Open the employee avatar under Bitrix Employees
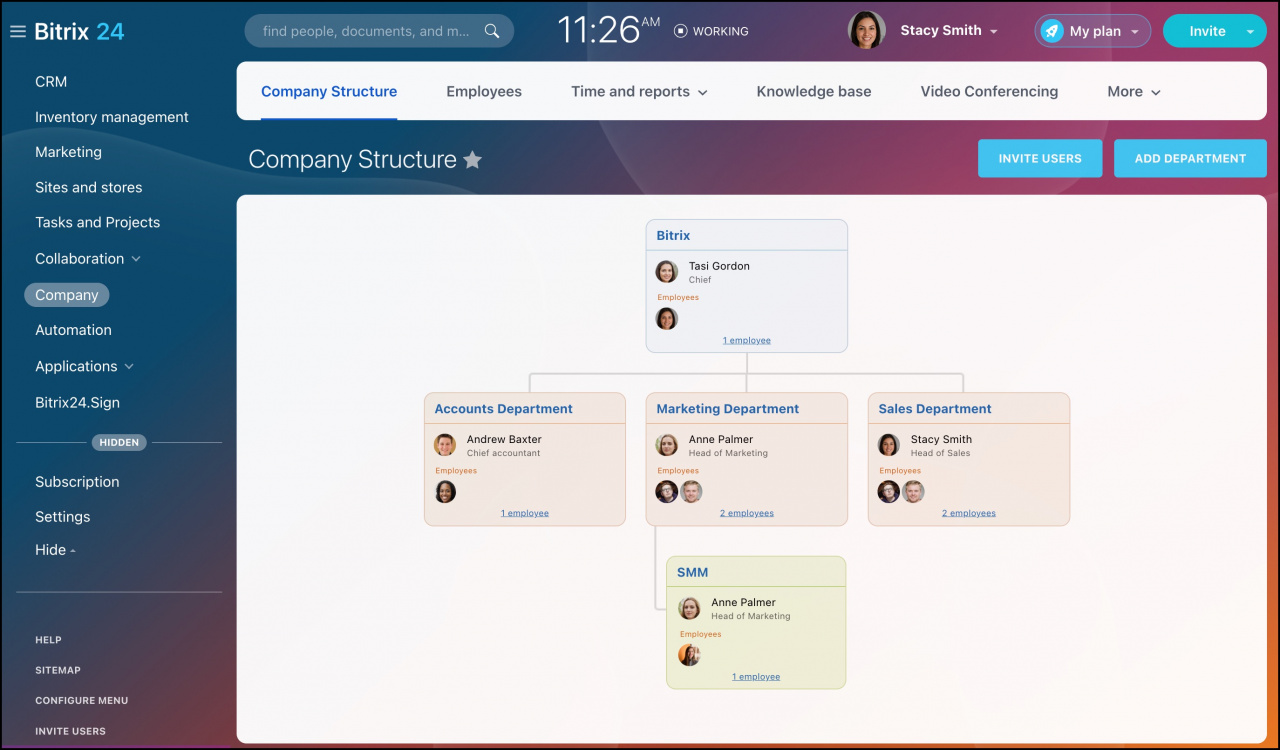Viewport: 1280px width, 750px height. (x=667, y=318)
